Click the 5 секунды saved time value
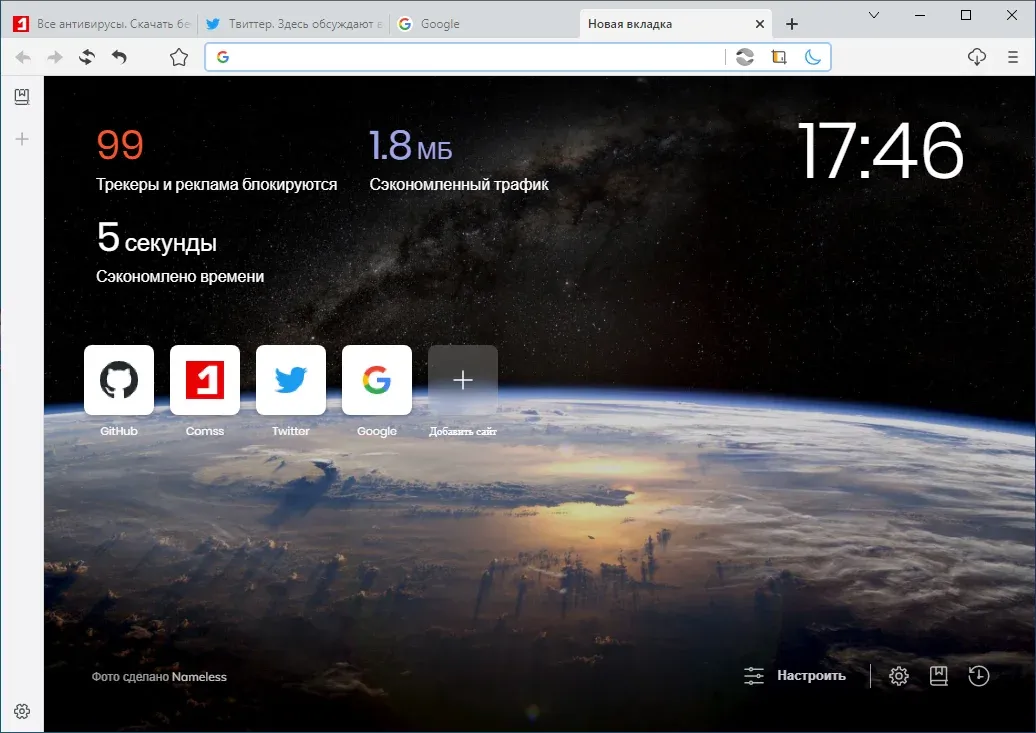1036x733 pixels. [x=157, y=239]
